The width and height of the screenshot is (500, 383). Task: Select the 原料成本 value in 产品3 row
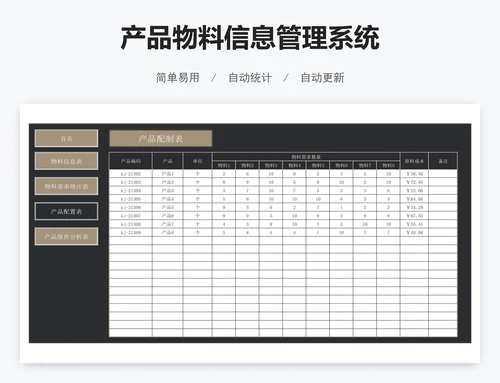[414, 190]
